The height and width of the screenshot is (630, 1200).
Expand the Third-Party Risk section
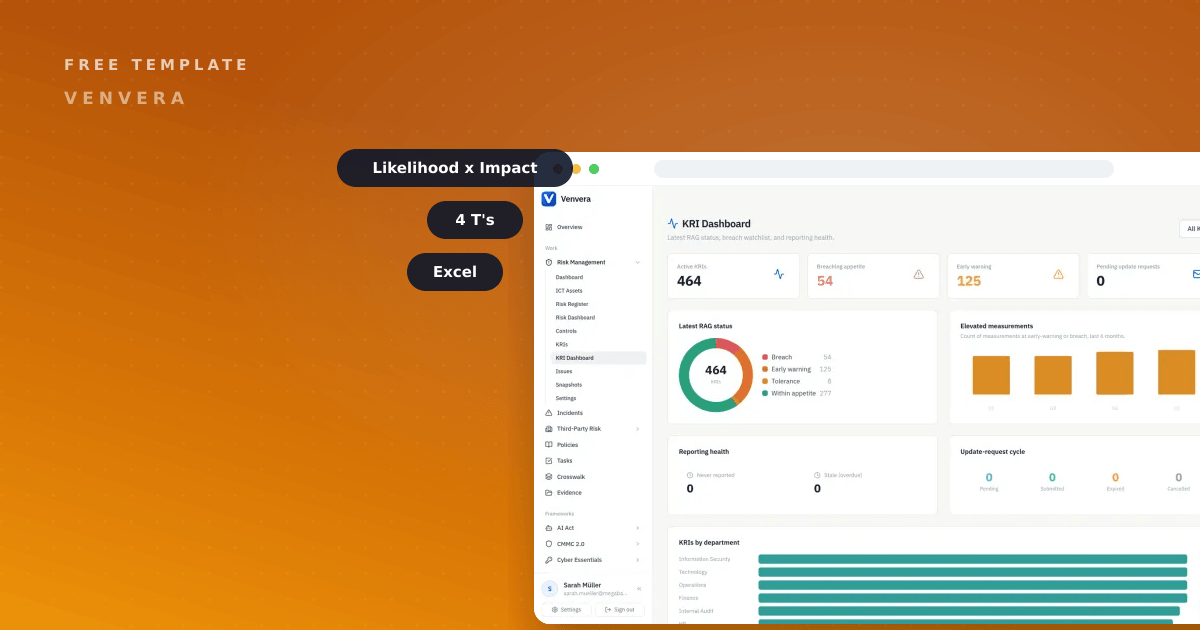point(638,429)
